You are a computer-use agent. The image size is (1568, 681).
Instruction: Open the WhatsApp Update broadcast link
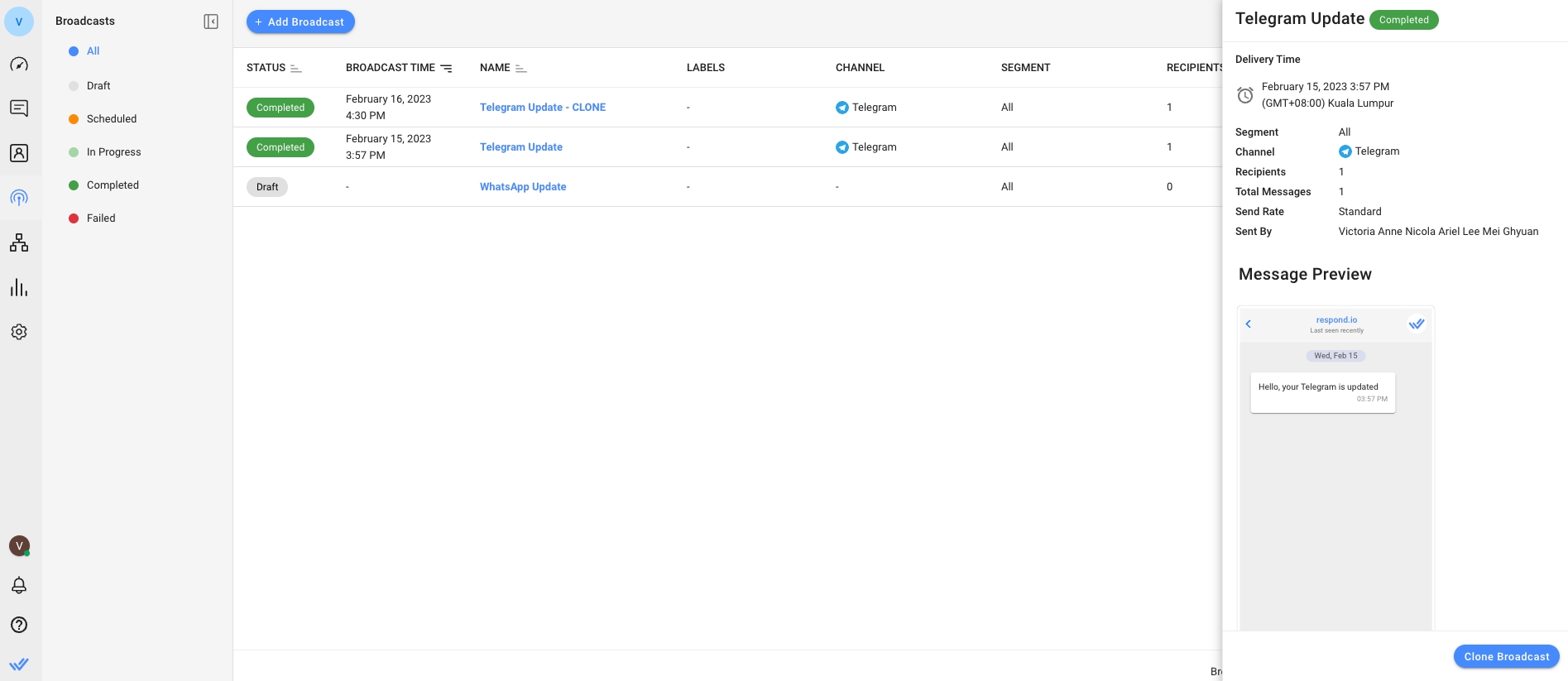(523, 187)
